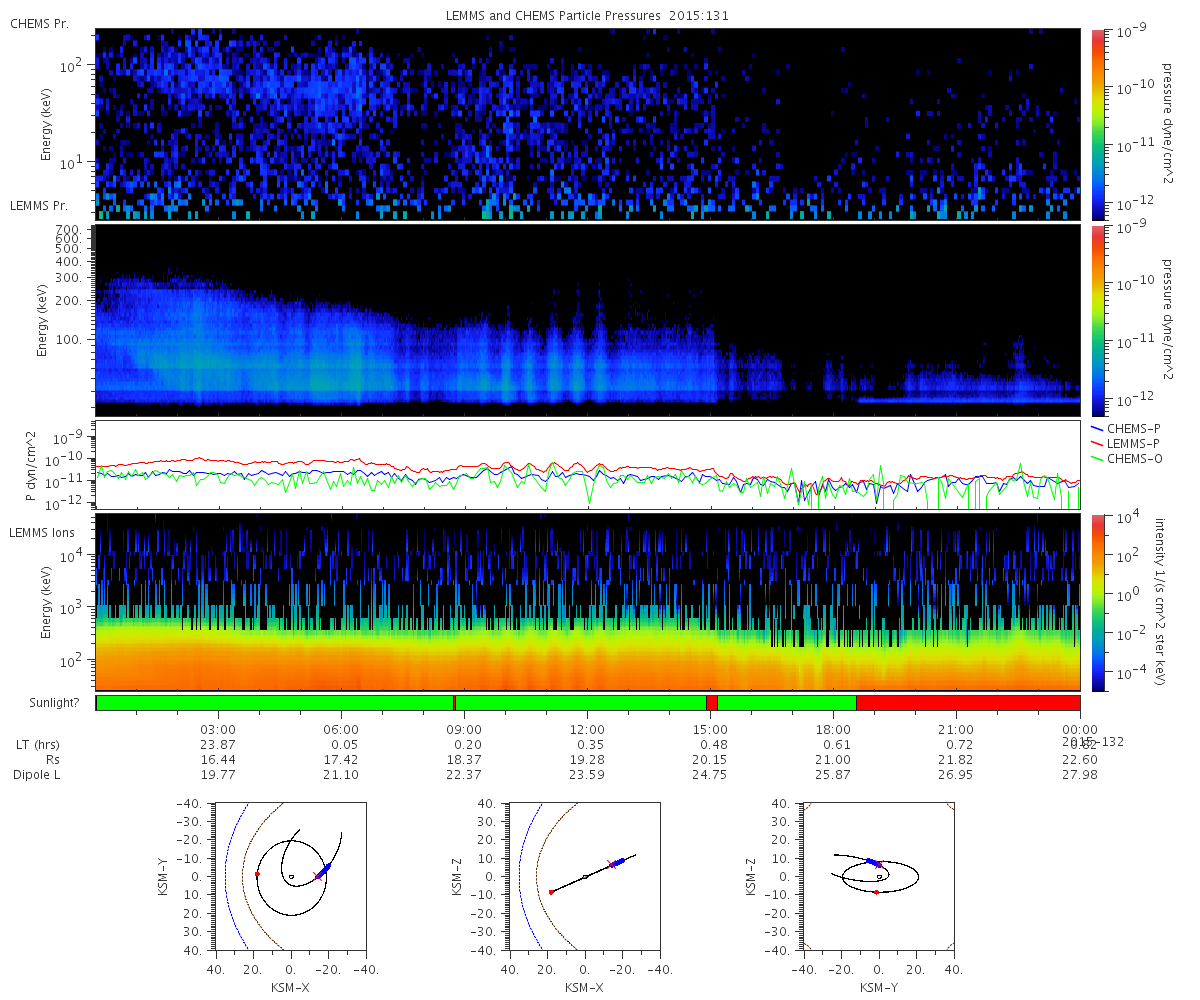The height and width of the screenshot is (1000, 1200).
Task: Click the long red Sunlight segment after 18:00
Action: pos(968,703)
